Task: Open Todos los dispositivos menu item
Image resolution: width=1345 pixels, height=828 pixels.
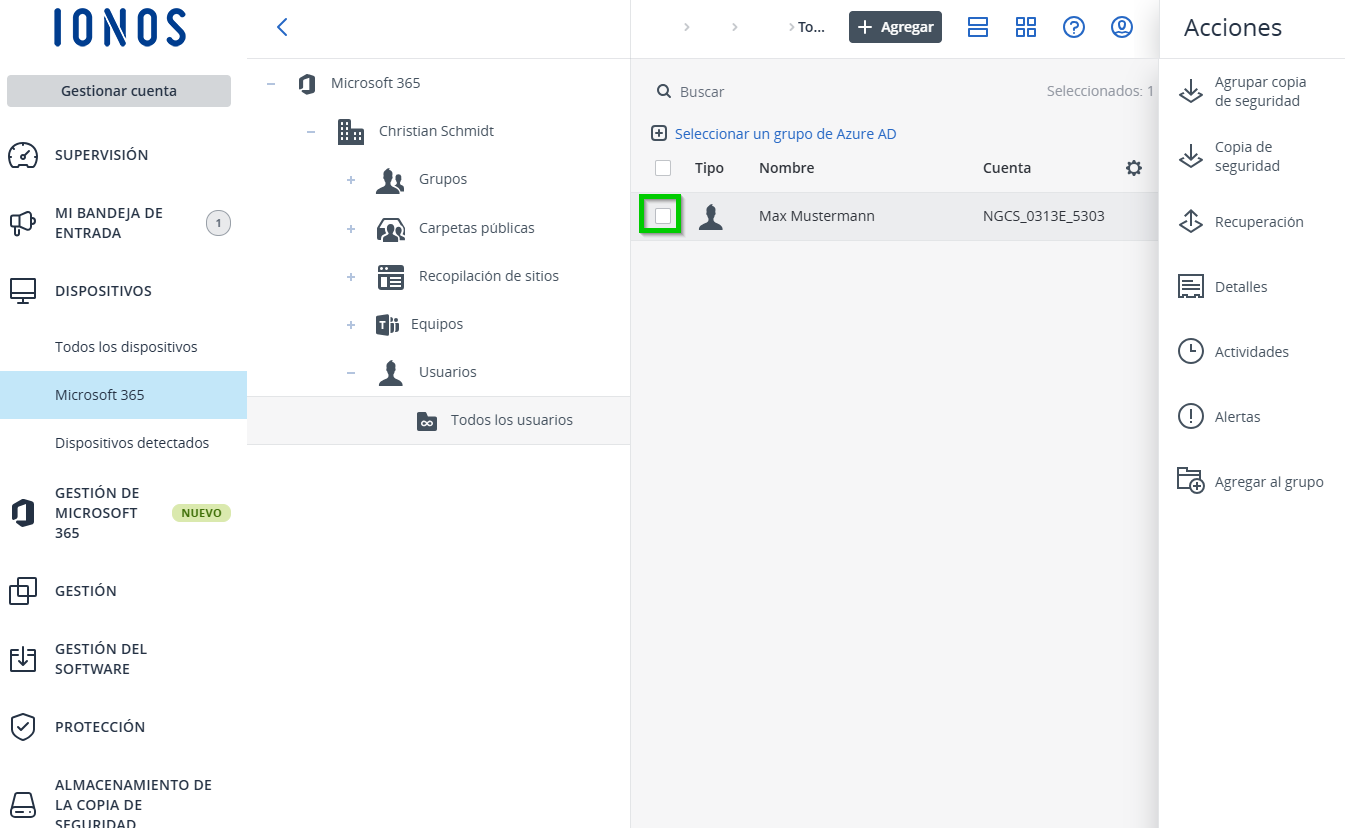Action: coord(126,347)
